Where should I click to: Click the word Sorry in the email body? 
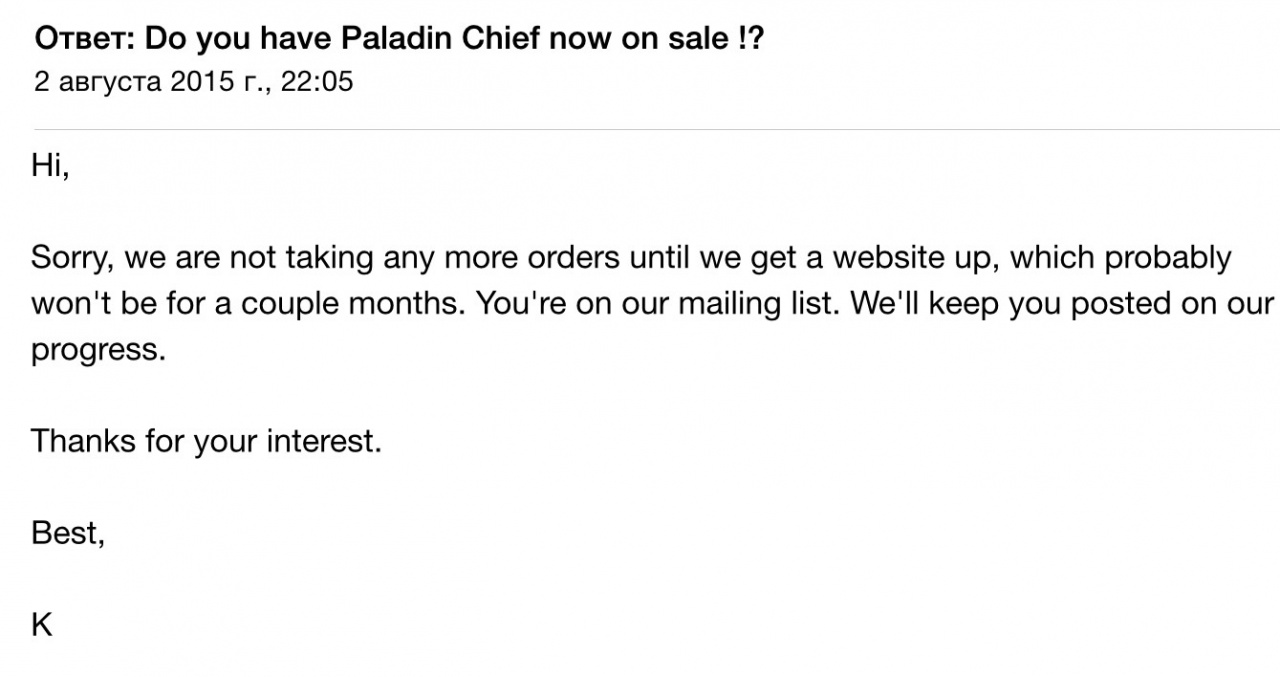click(x=73, y=258)
